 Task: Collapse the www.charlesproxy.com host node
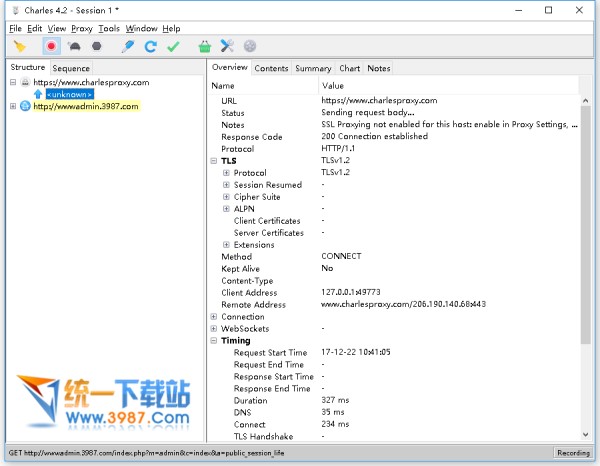(x=13, y=82)
